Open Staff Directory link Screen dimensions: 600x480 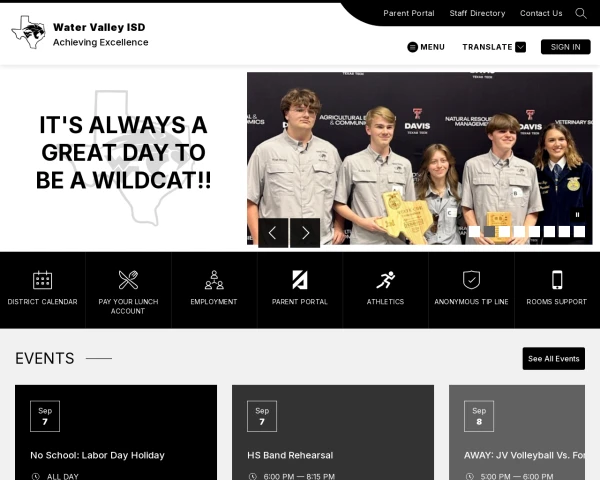477,13
